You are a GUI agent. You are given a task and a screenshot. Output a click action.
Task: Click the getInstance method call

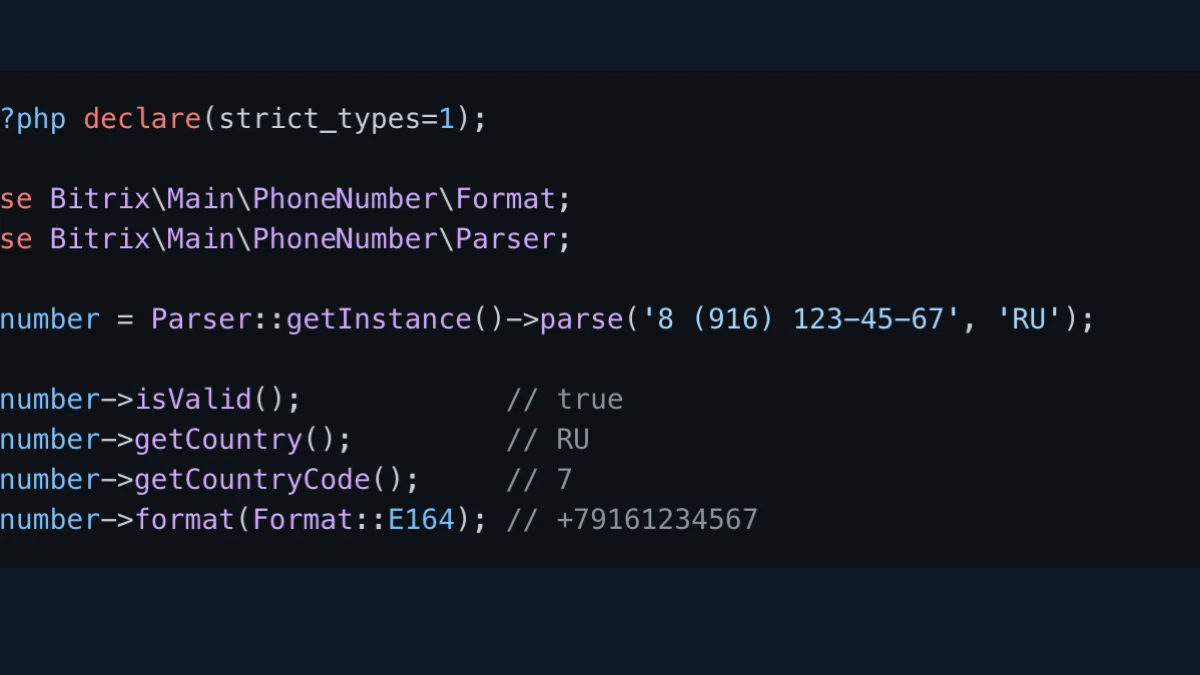[379, 320]
